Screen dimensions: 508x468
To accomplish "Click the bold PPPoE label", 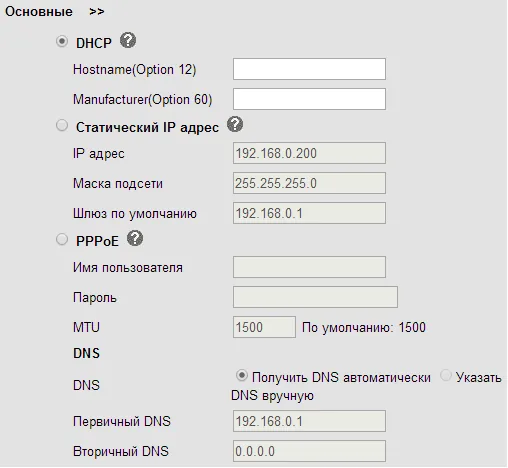I will point(97,241).
